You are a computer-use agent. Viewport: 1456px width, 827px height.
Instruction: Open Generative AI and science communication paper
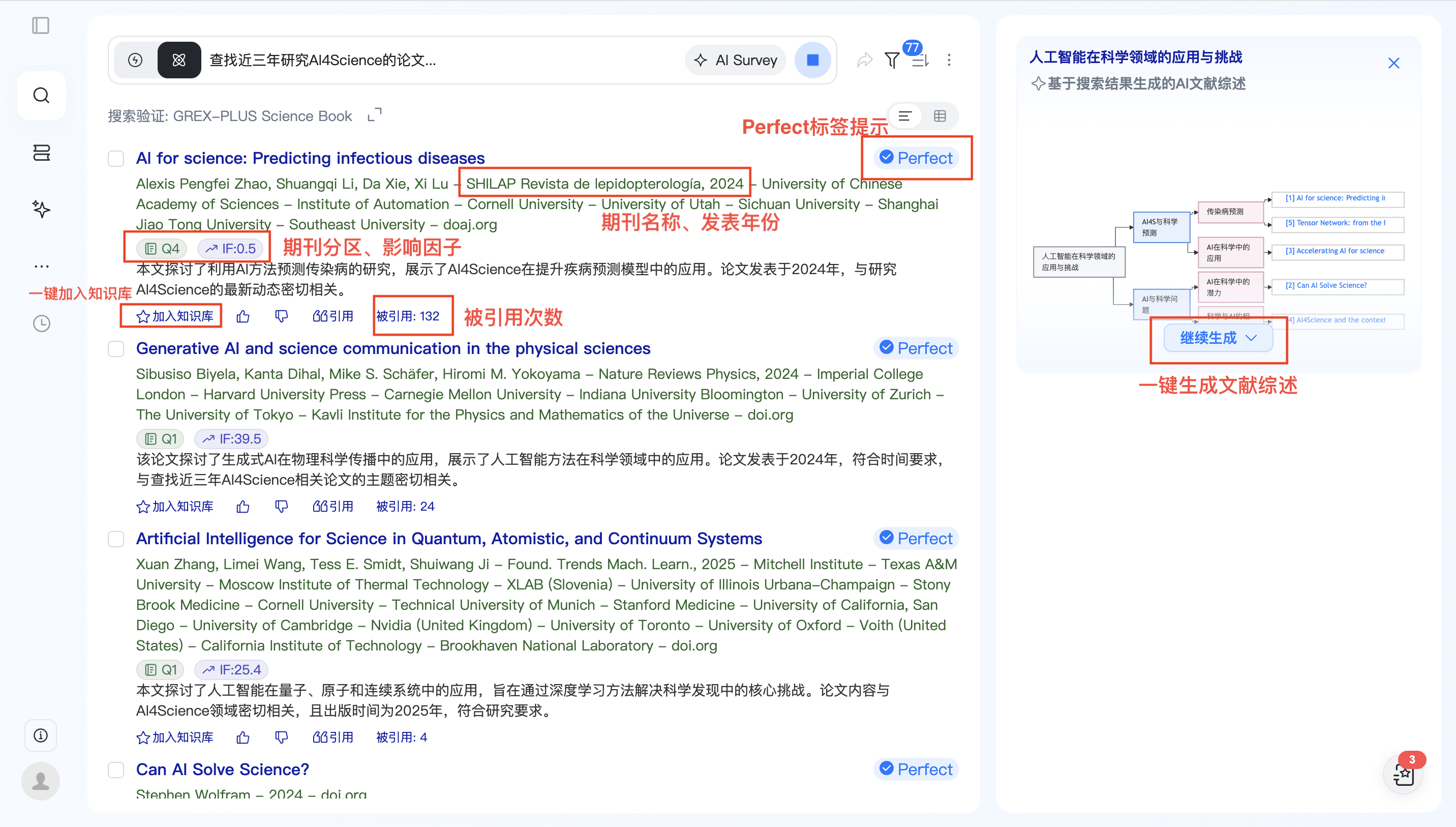click(x=393, y=348)
